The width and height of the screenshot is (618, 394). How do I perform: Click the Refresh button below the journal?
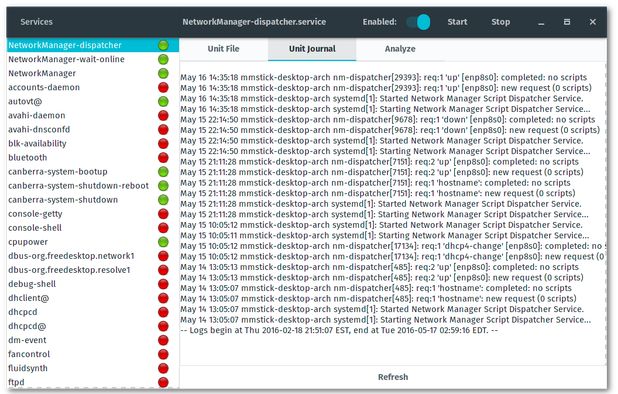pos(393,377)
